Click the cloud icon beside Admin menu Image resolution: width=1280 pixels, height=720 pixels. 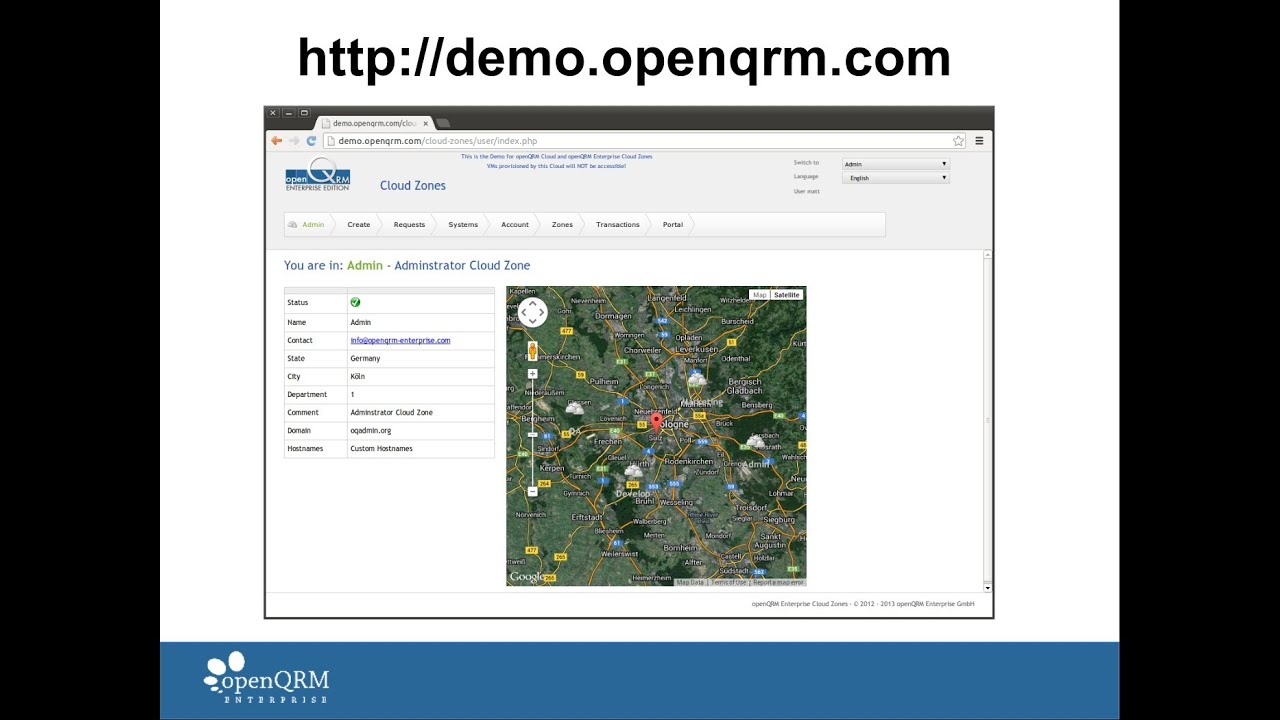pyautogui.click(x=293, y=225)
